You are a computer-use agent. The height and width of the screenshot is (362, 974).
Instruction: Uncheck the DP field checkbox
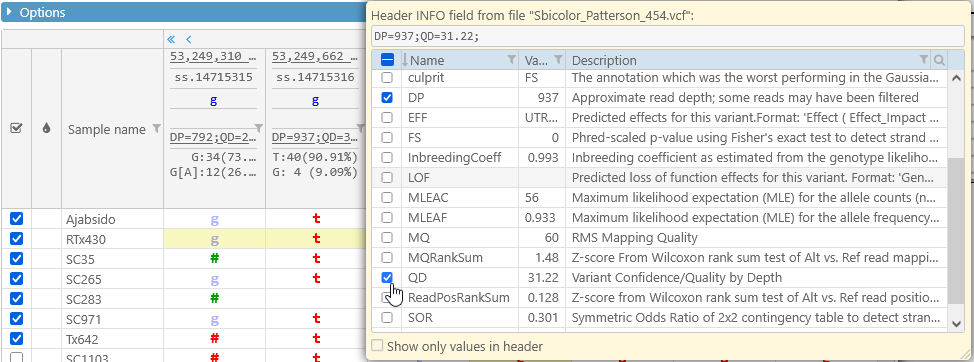click(x=387, y=97)
